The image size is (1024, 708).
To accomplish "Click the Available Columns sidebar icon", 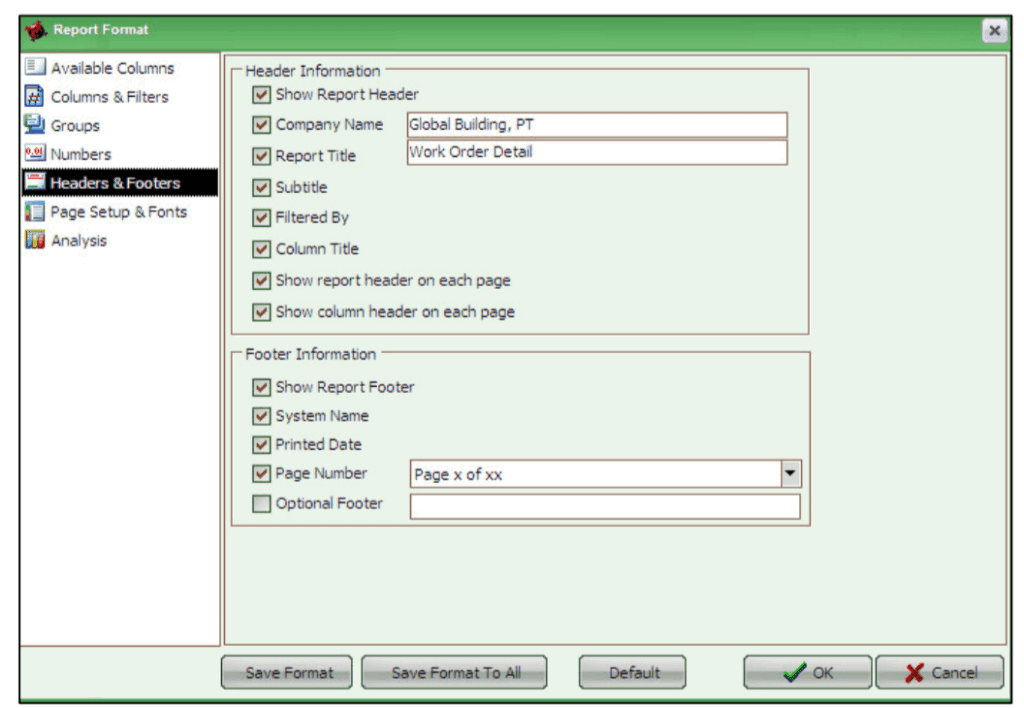I will click(x=35, y=68).
